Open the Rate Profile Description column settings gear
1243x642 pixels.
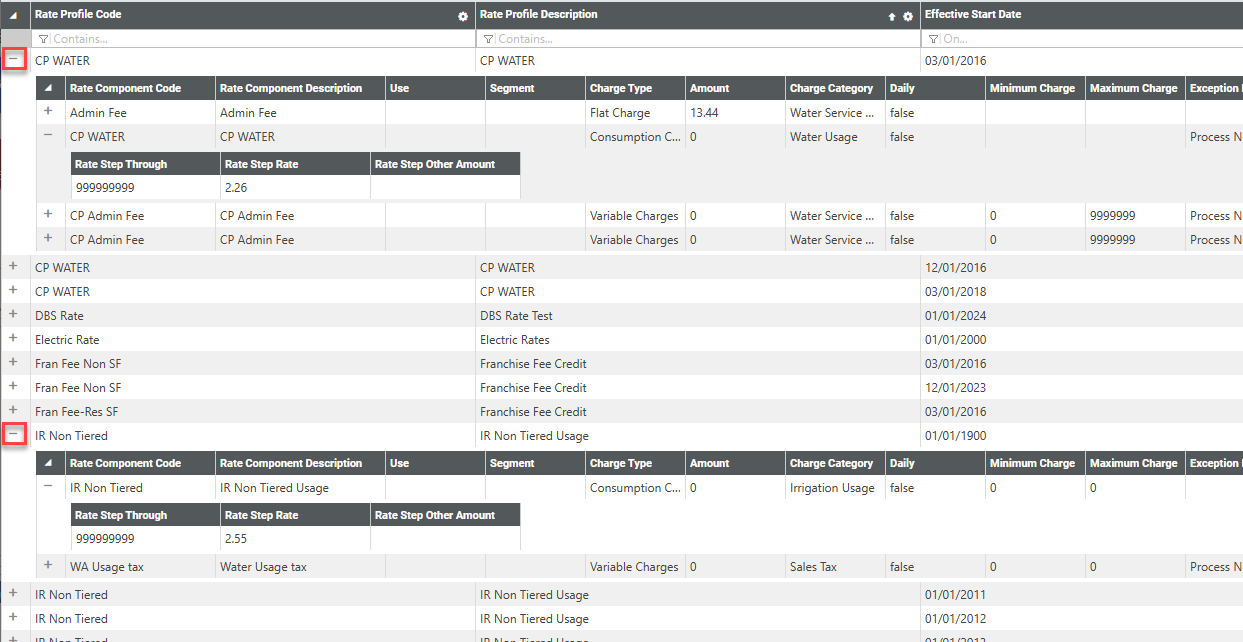[x=908, y=16]
